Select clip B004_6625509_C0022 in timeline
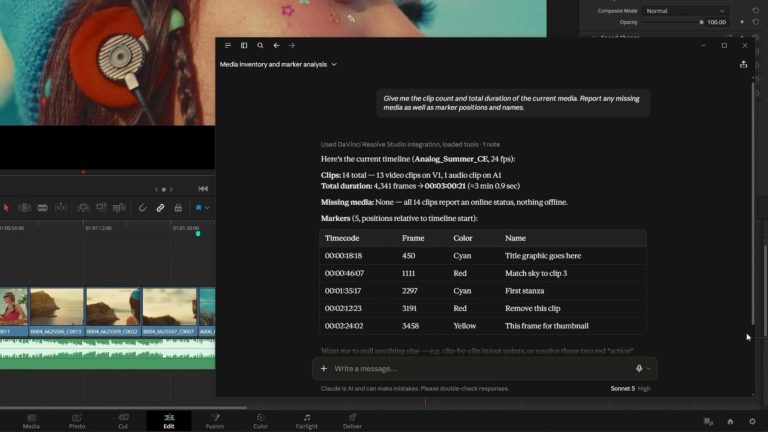 113,312
